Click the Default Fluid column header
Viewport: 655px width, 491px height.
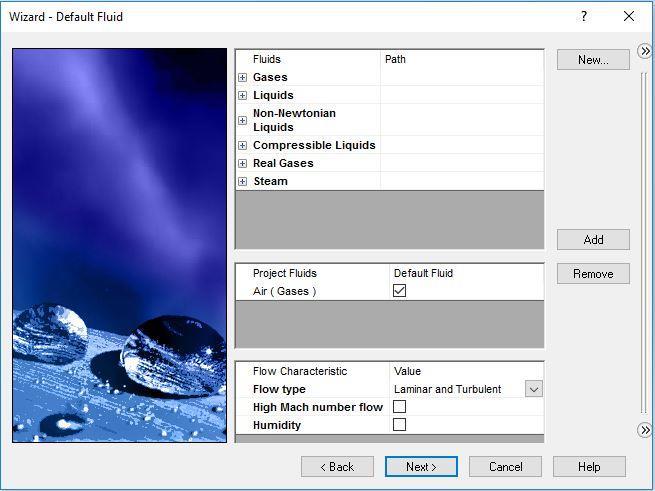pos(423,273)
